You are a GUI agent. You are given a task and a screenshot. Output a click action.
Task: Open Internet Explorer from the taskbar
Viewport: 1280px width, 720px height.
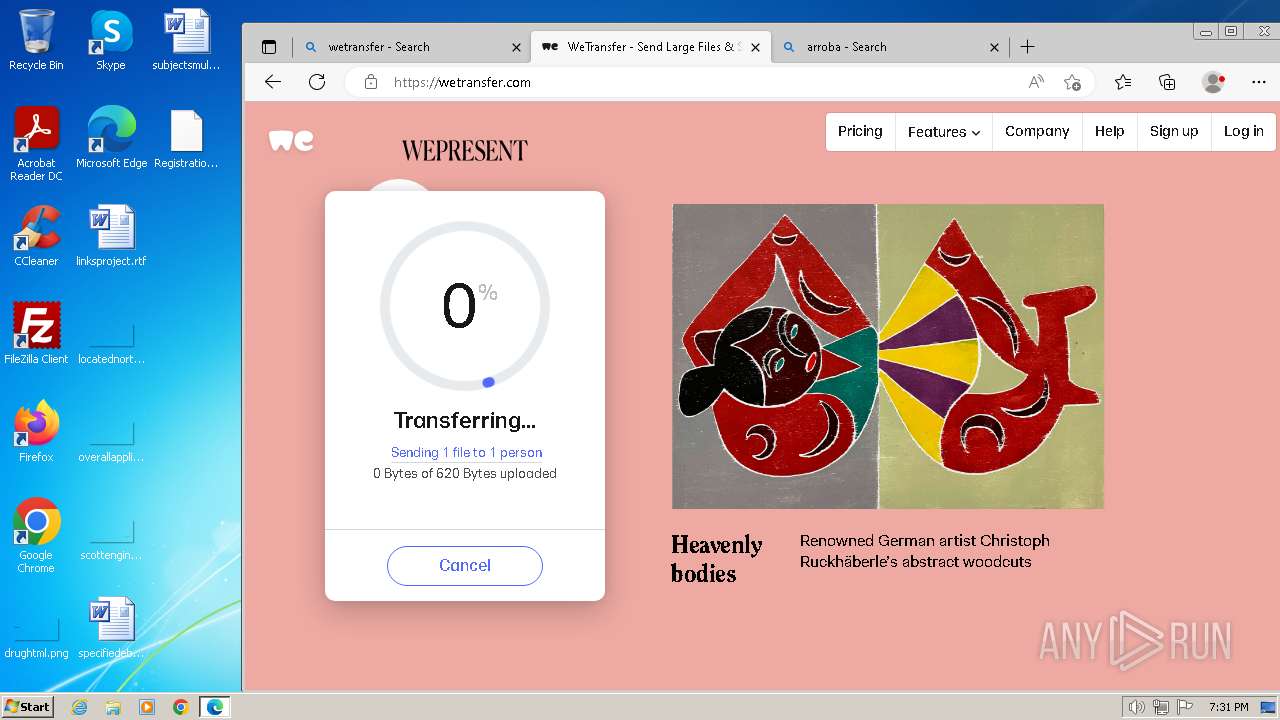click(80, 707)
